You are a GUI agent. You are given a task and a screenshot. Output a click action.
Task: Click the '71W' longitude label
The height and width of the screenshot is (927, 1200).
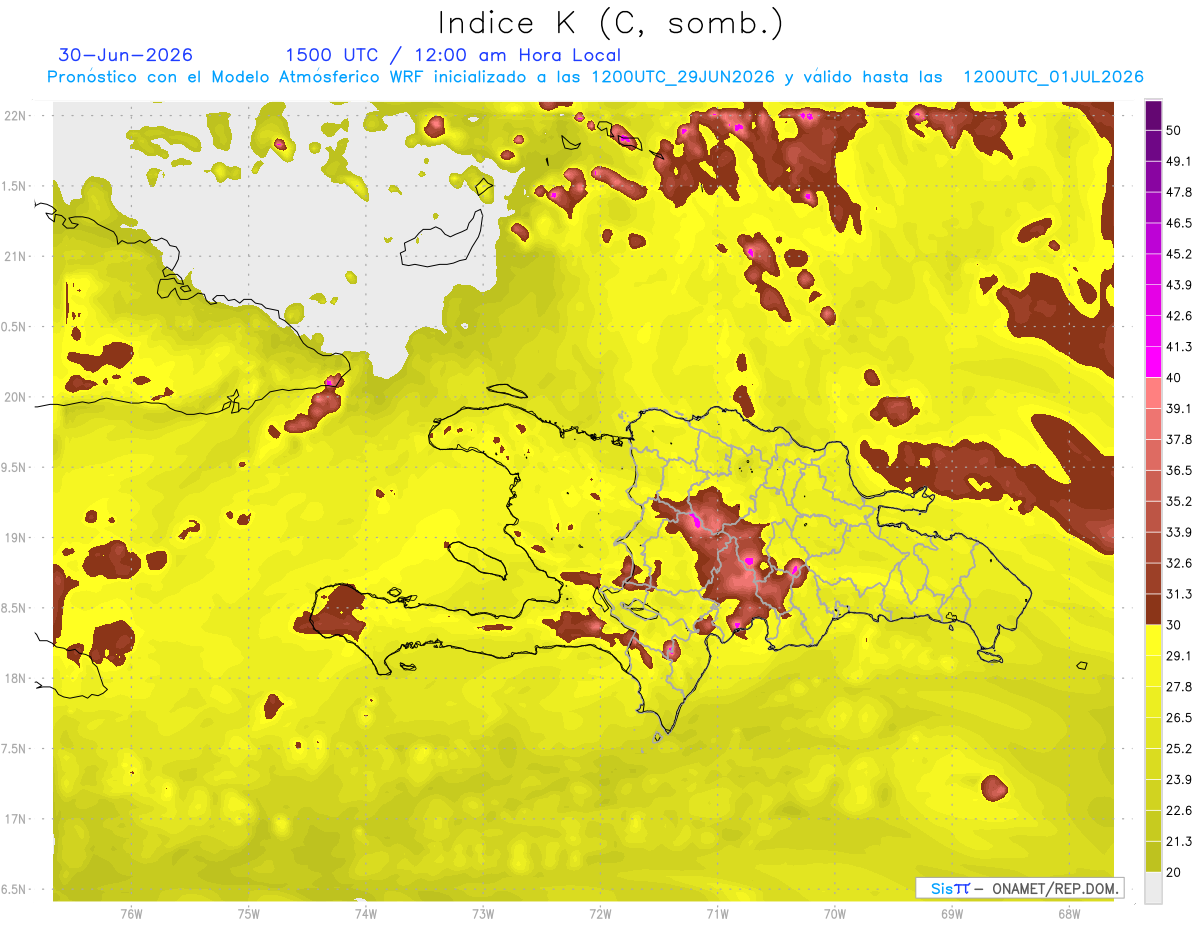717,914
